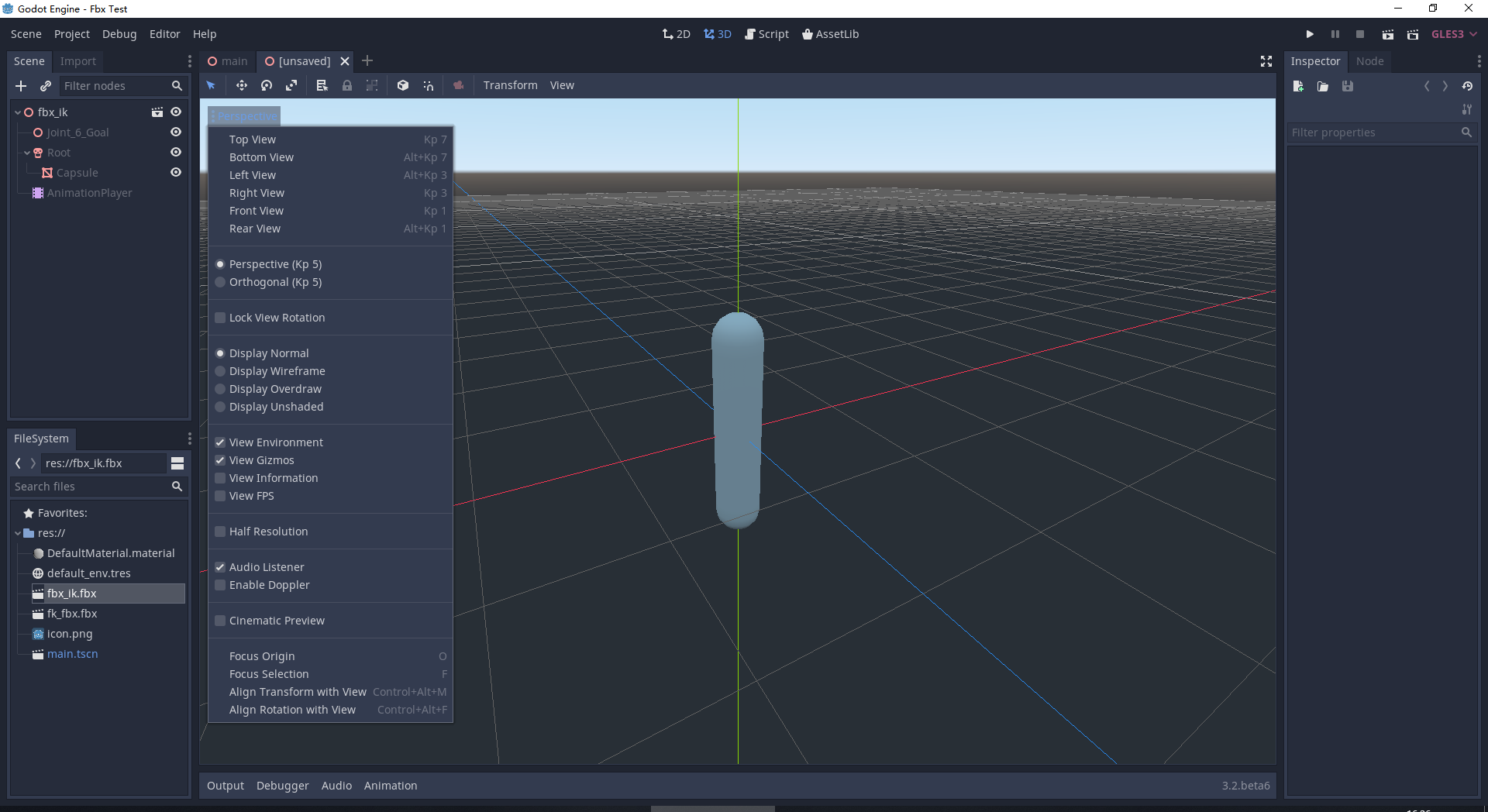The width and height of the screenshot is (1488, 812).
Task: Select Front View from the perspective menu
Action: 257,210
